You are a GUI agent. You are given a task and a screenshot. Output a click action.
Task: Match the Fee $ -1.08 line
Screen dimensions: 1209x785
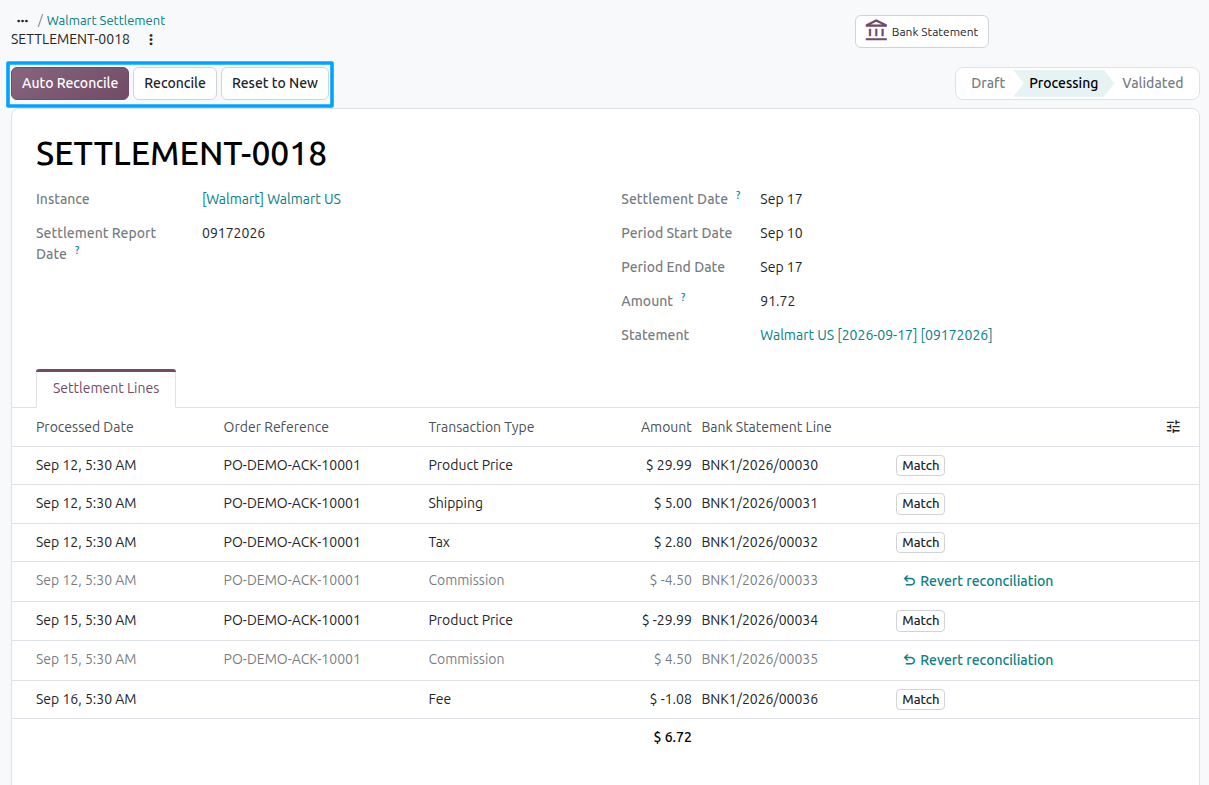(920, 699)
